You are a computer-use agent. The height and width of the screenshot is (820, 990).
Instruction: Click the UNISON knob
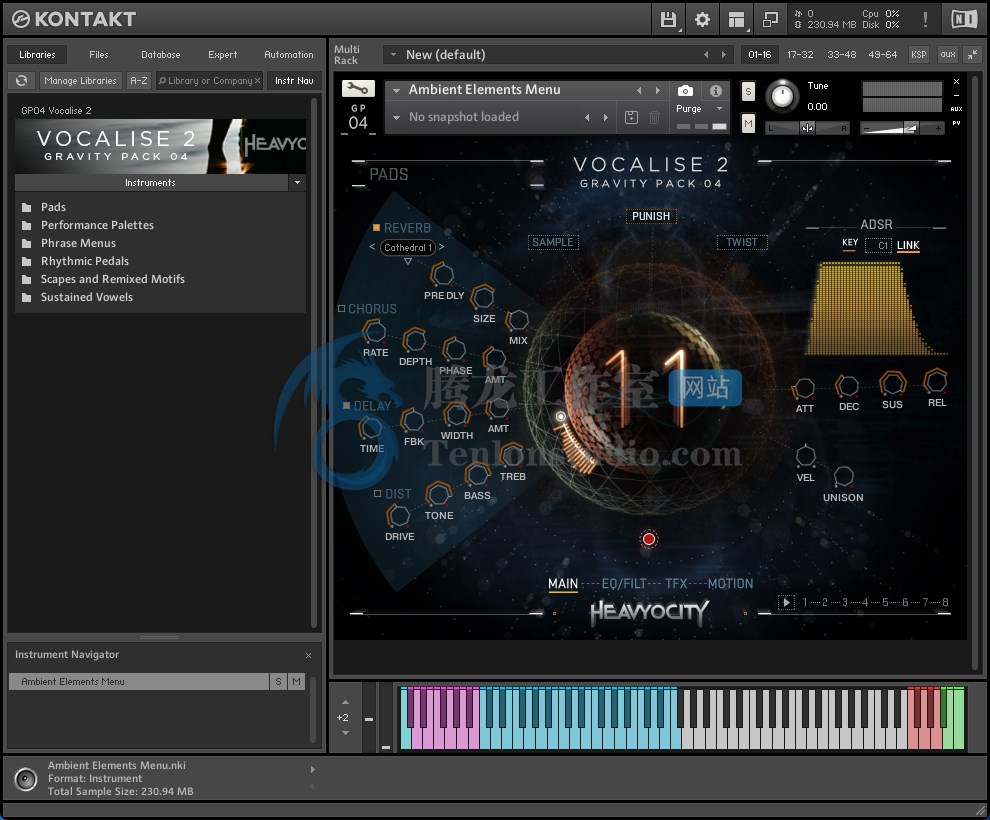tap(844, 477)
